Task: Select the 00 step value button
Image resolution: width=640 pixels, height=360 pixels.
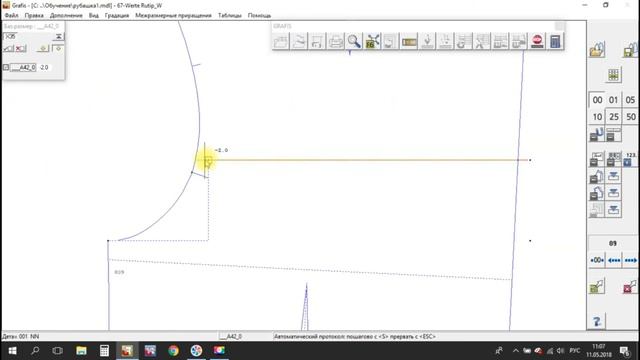Action: click(597, 100)
